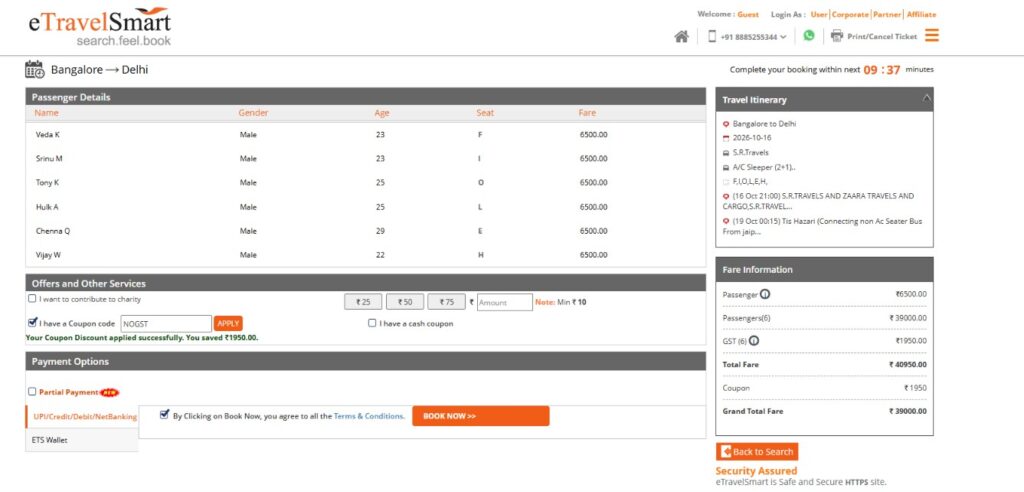Uncheck the Terms & Conditions agreement box

(165, 414)
